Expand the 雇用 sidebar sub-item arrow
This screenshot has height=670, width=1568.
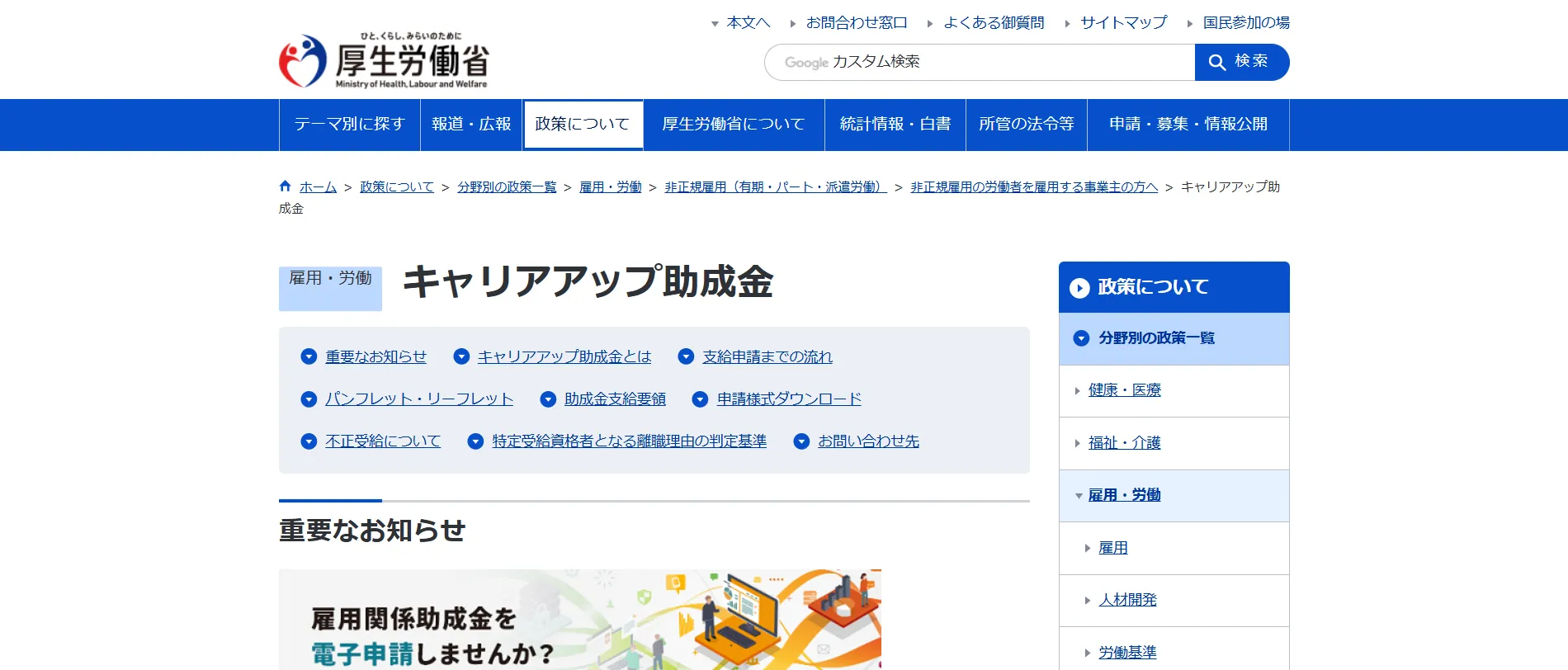point(1088,548)
